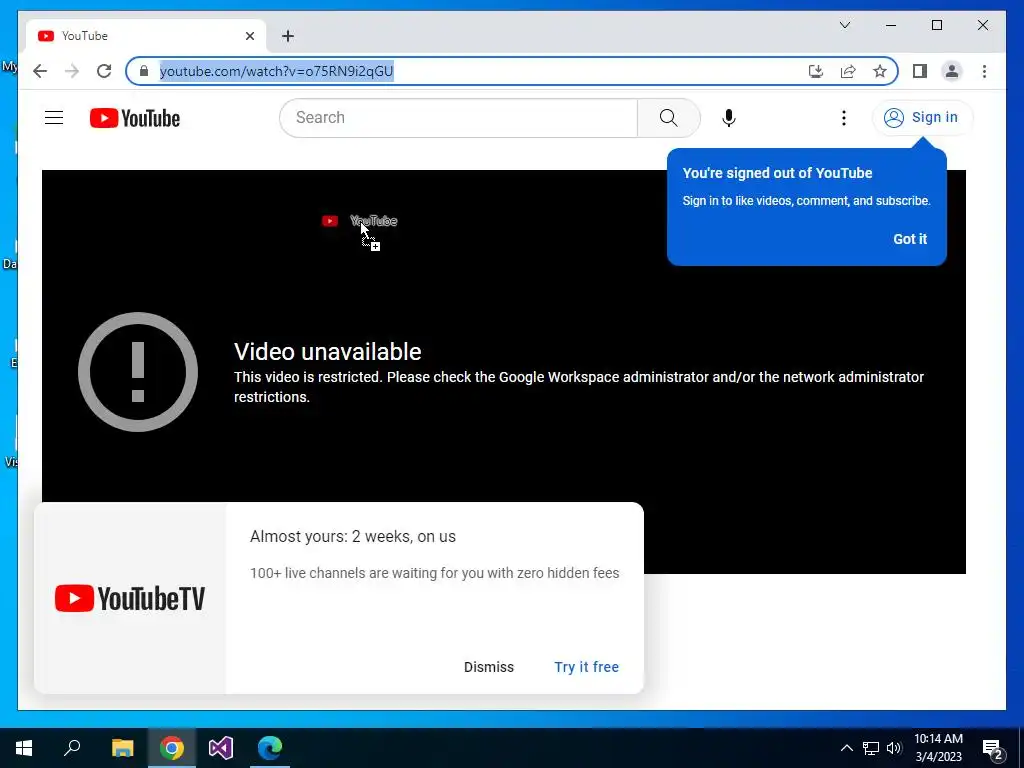Open Visual Studio from the taskbar
1024x768 pixels.
pos(221,748)
